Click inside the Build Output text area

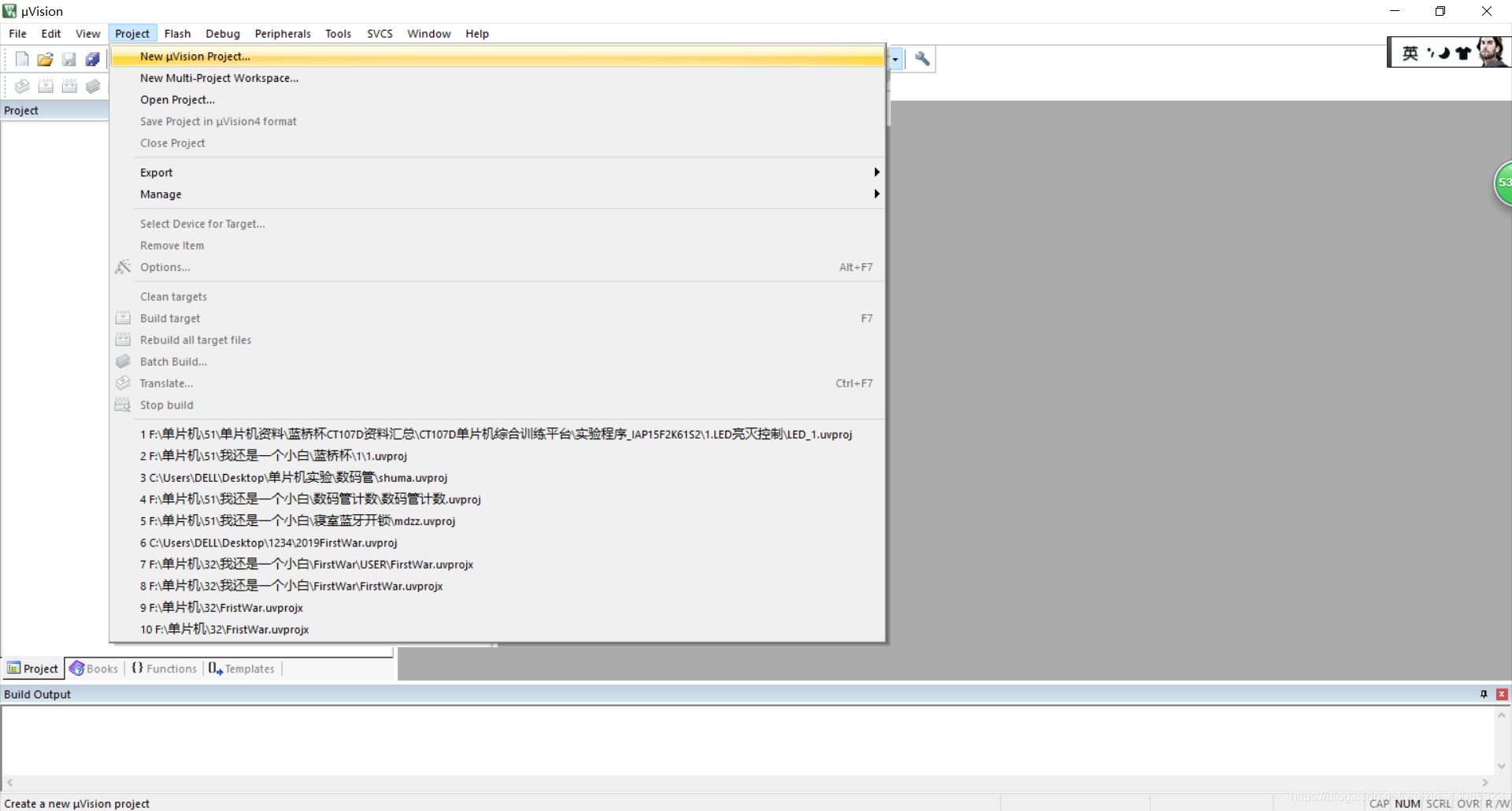pyautogui.click(x=748, y=740)
